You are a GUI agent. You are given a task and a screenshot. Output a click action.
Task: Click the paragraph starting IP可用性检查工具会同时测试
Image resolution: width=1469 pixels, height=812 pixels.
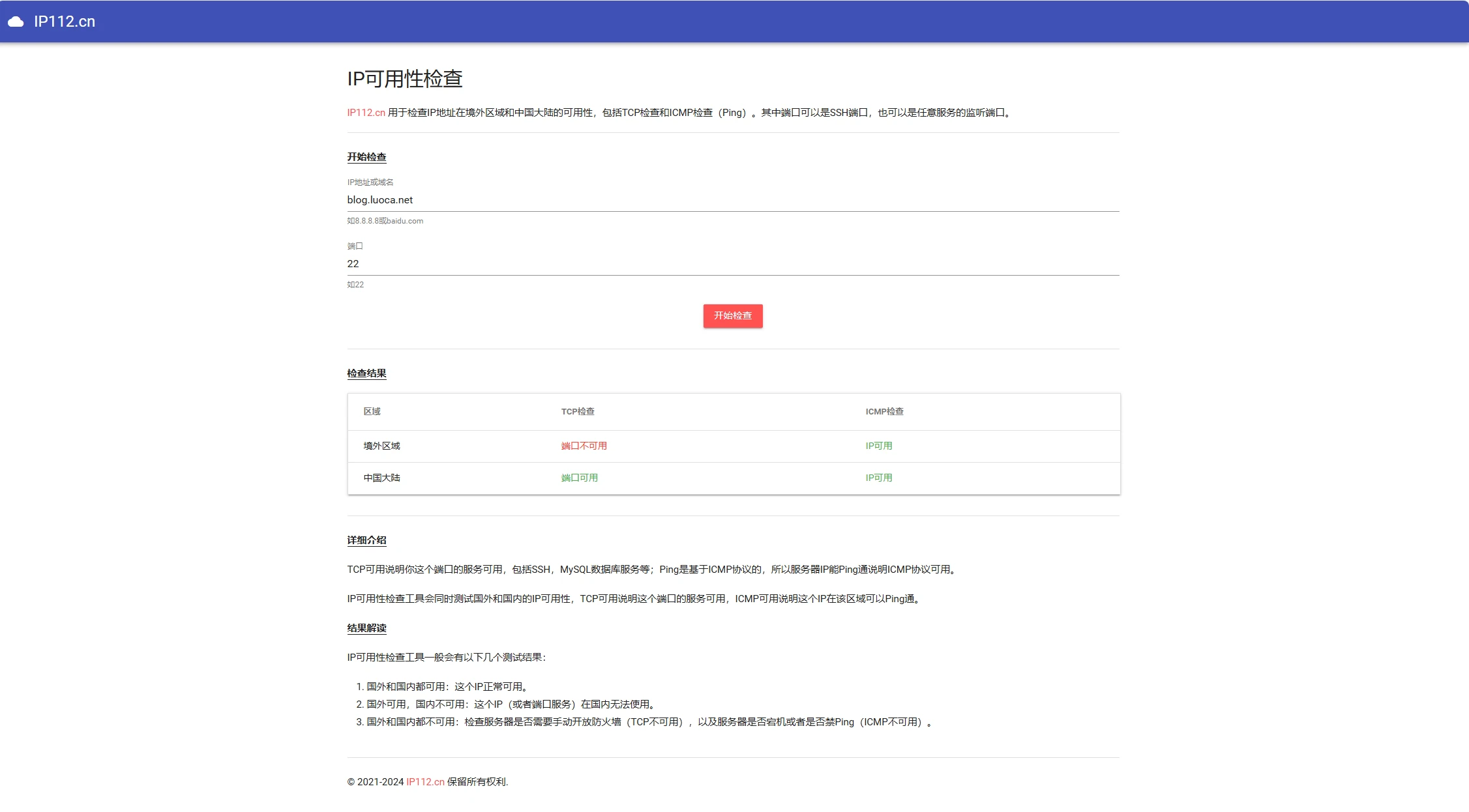pyautogui.click(x=635, y=599)
